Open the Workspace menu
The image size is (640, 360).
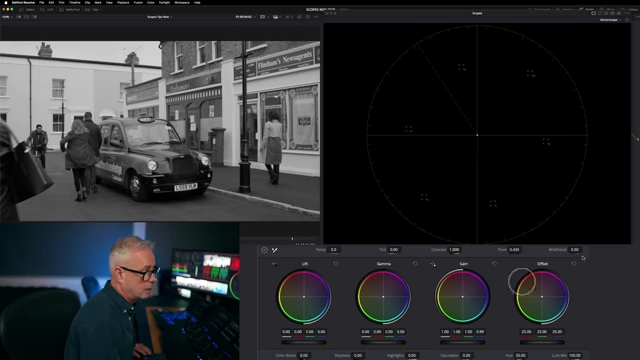coord(182,2)
